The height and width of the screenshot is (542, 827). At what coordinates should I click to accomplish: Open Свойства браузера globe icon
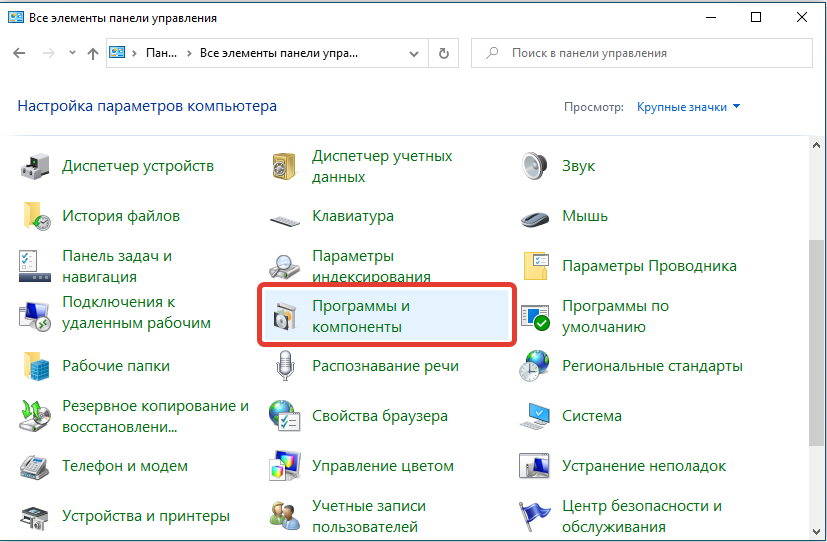click(285, 416)
